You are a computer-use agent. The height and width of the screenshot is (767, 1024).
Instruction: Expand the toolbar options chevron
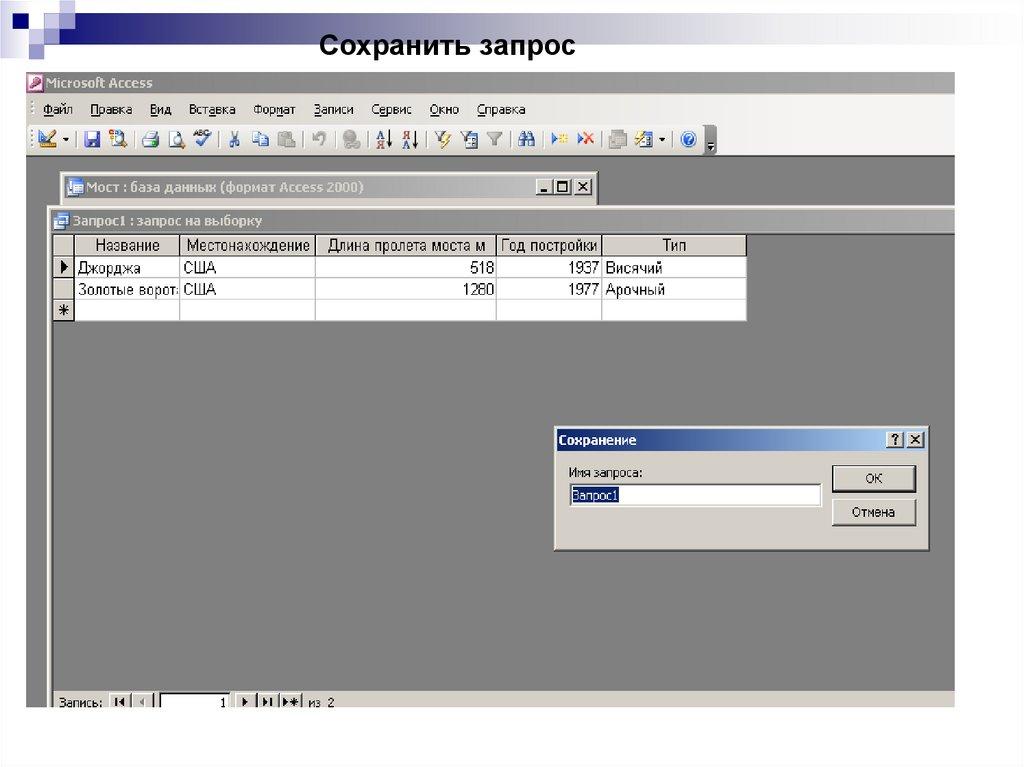[x=711, y=141]
